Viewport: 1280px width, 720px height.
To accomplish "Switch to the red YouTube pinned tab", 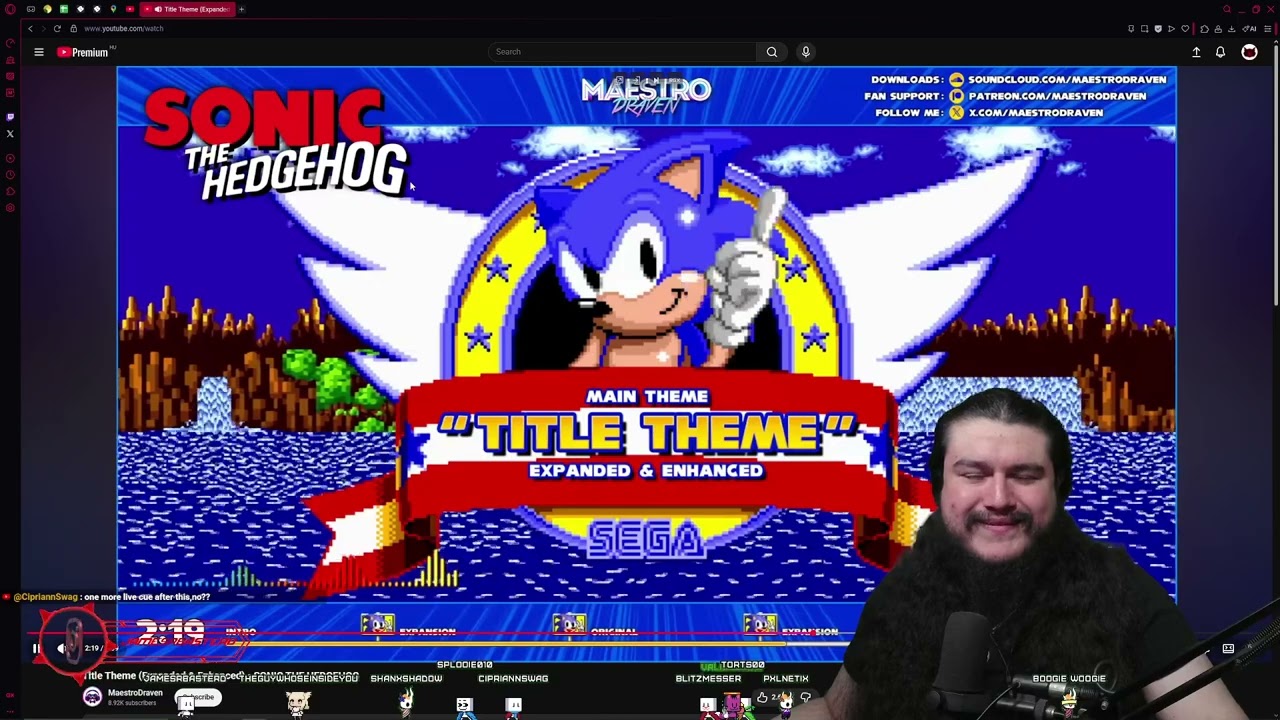I will tap(130, 9).
